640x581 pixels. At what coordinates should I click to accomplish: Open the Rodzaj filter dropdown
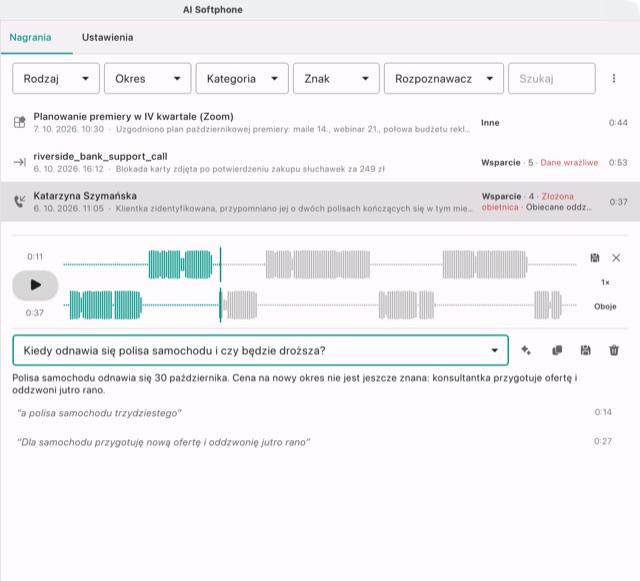tap(56, 78)
